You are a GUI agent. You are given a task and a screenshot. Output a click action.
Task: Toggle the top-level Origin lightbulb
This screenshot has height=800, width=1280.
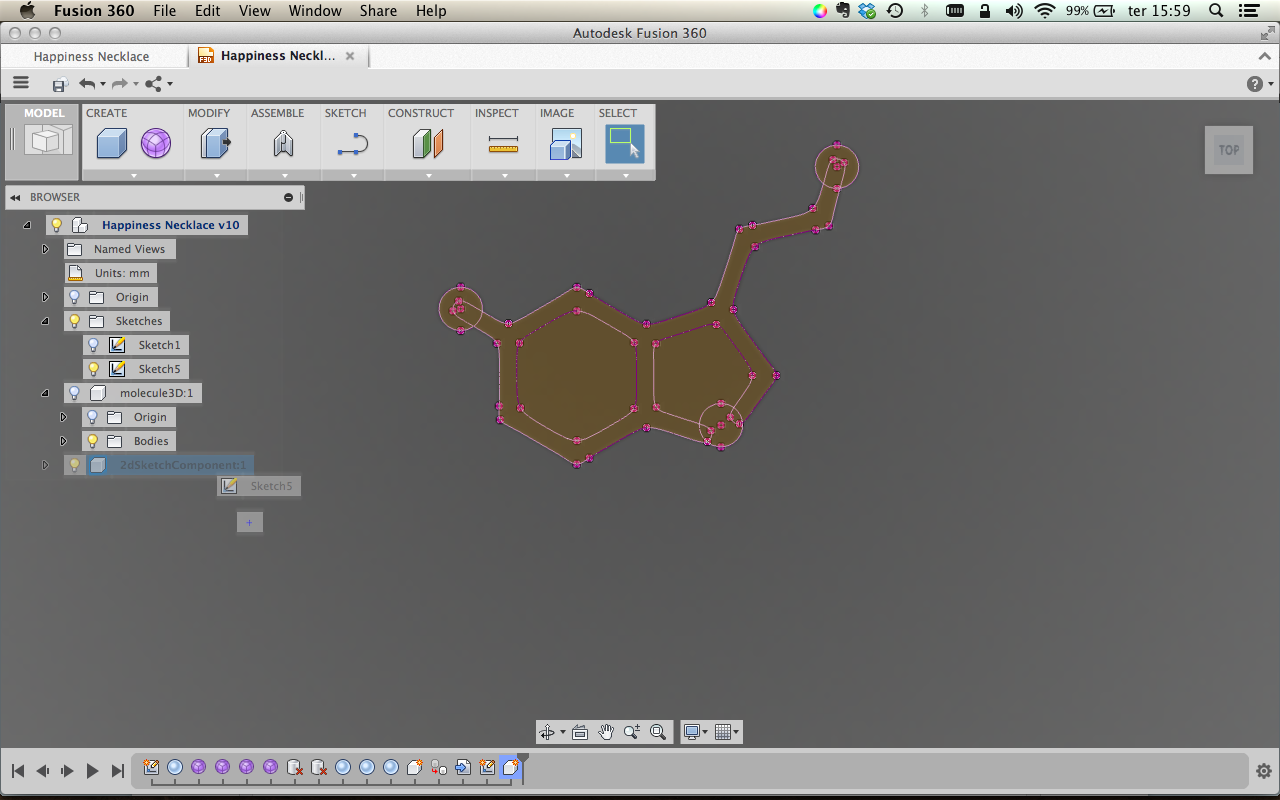74,297
